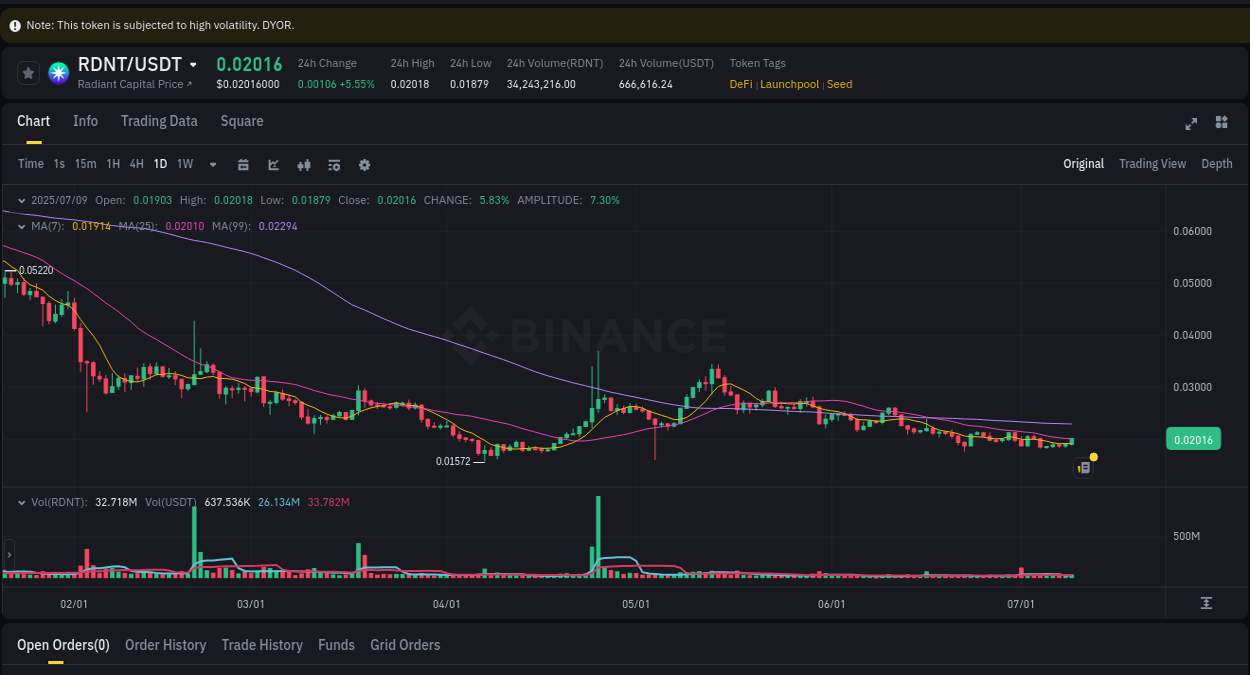Select the line chart style icon

[273, 164]
